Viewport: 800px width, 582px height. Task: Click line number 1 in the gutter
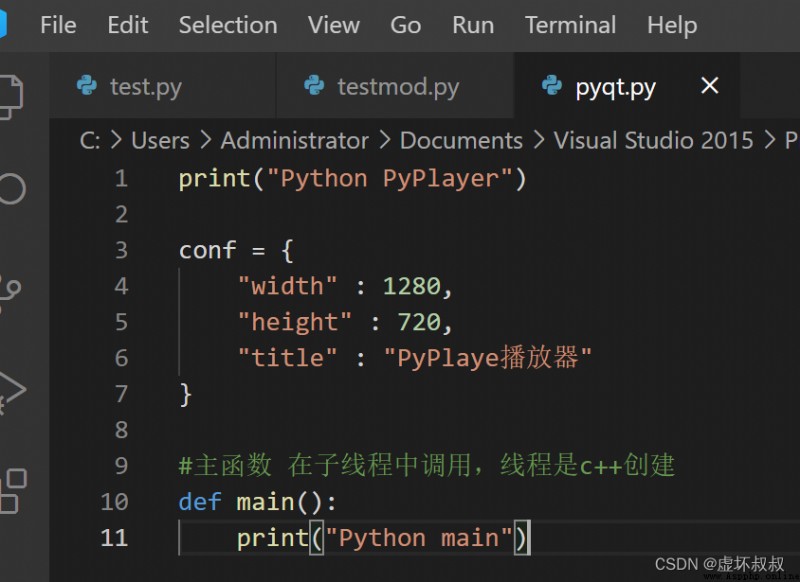tap(121, 179)
